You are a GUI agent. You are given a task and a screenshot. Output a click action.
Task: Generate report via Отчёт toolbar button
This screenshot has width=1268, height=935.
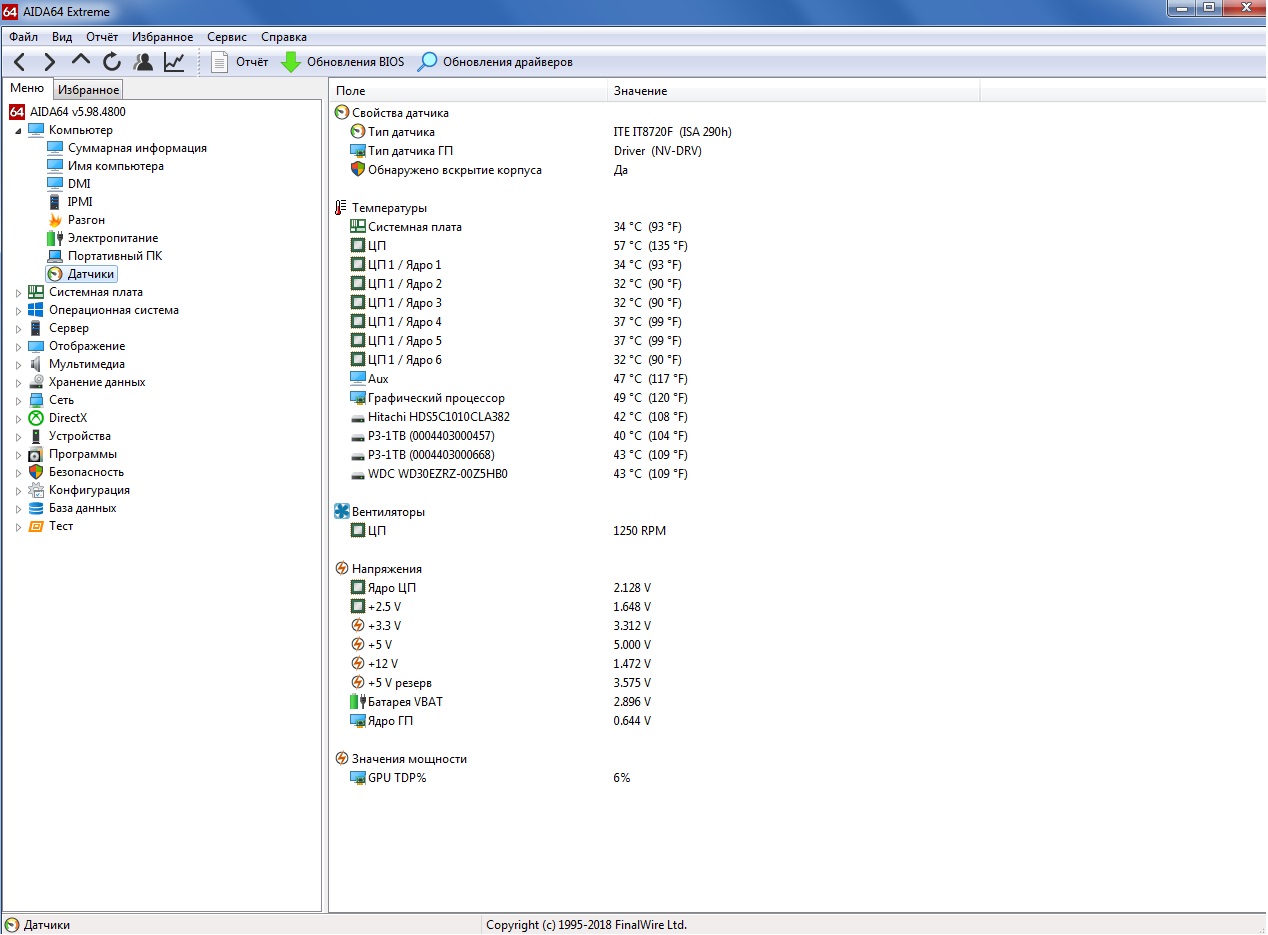click(x=240, y=62)
